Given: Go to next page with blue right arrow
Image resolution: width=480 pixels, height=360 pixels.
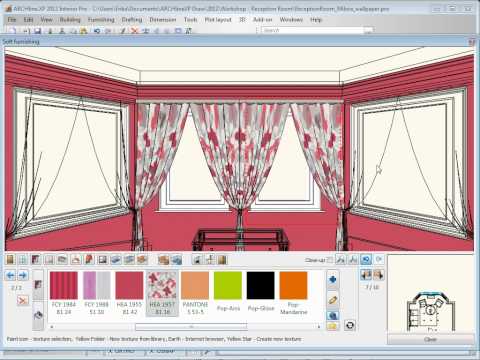Looking at the screenshot, I should (23, 275).
